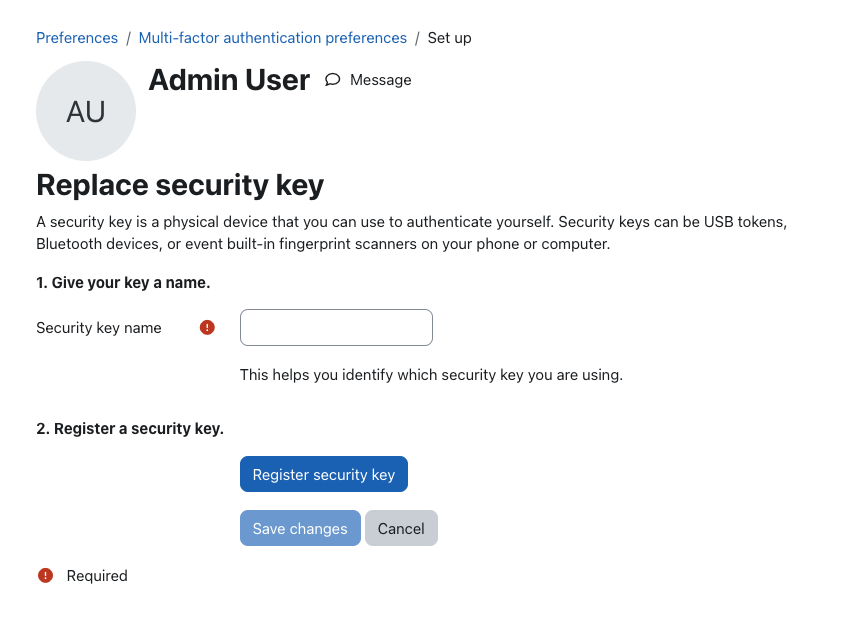Click the Required legend text
The image size is (865, 637).
tap(97, 576)
